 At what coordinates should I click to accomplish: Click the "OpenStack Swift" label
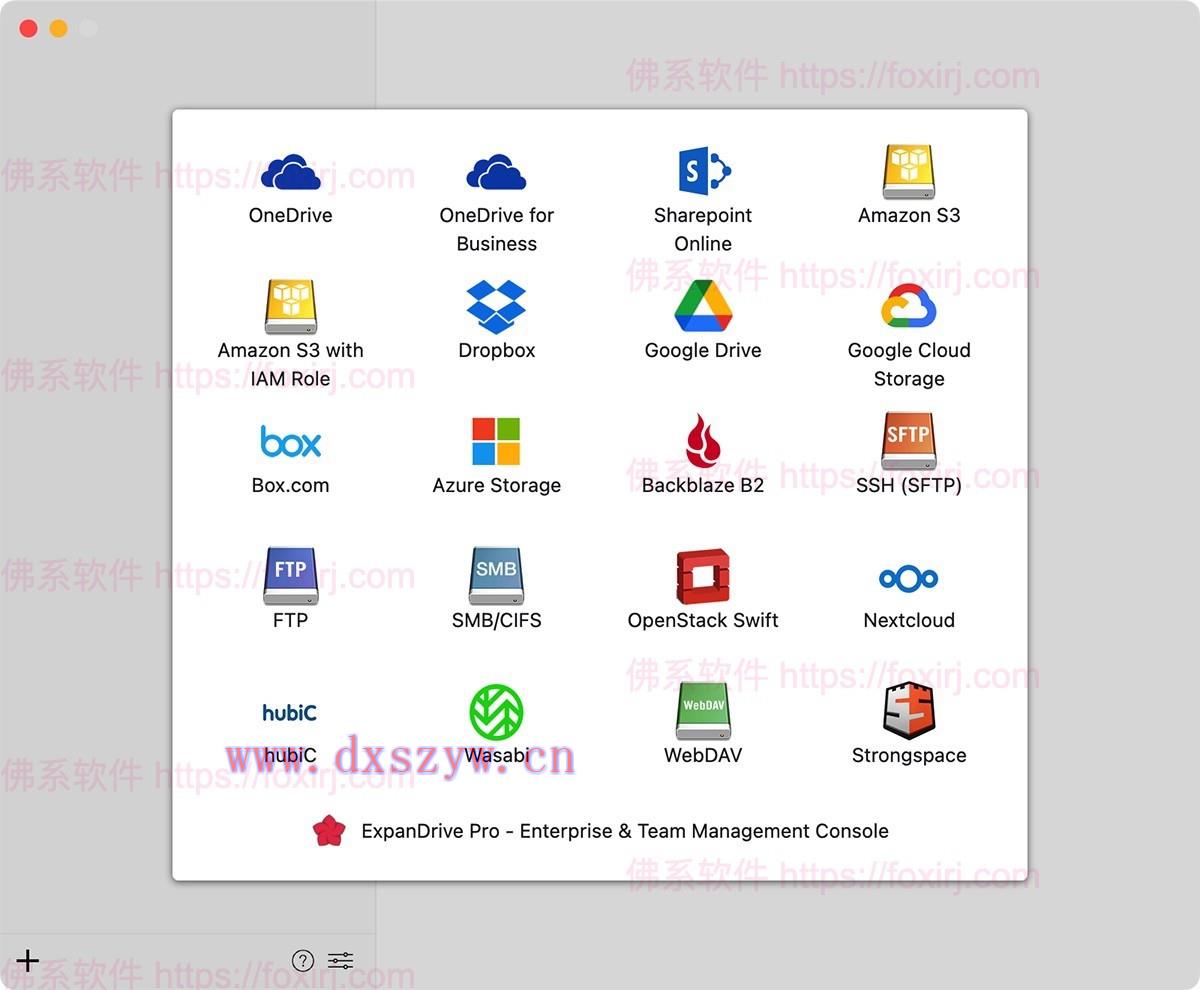pyautogui.click(x=703, y=620)
